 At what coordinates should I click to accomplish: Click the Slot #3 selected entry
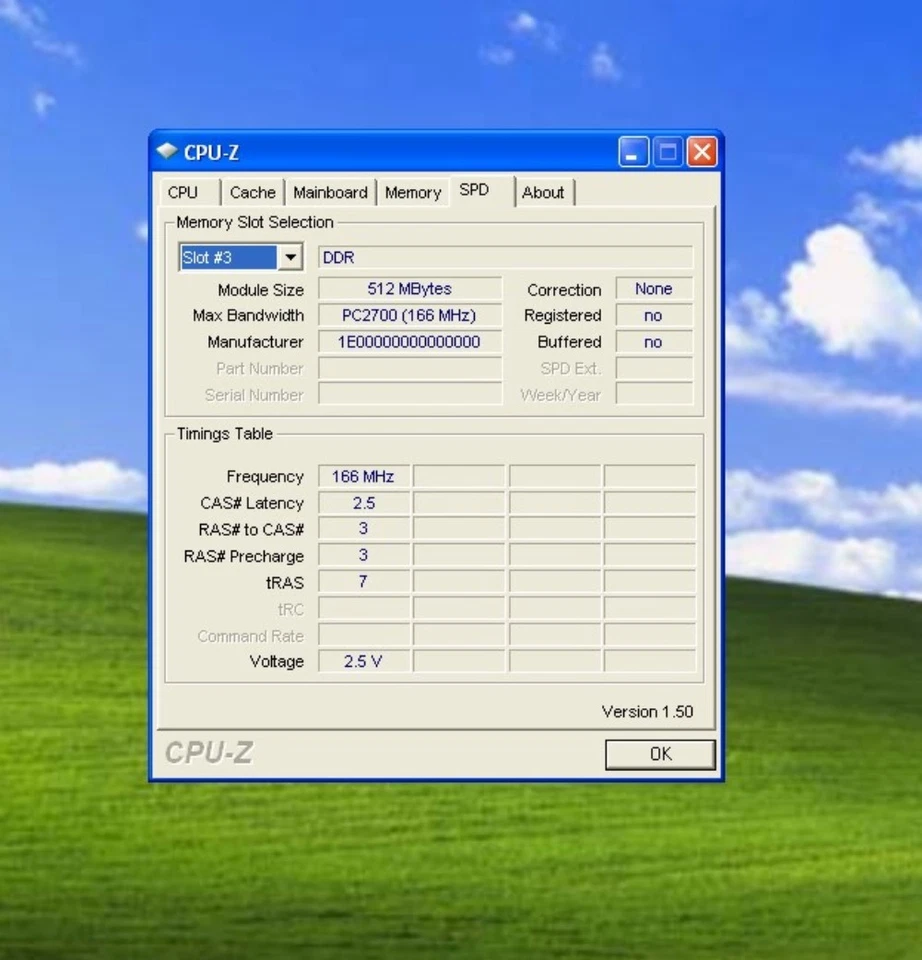(228, 257)
